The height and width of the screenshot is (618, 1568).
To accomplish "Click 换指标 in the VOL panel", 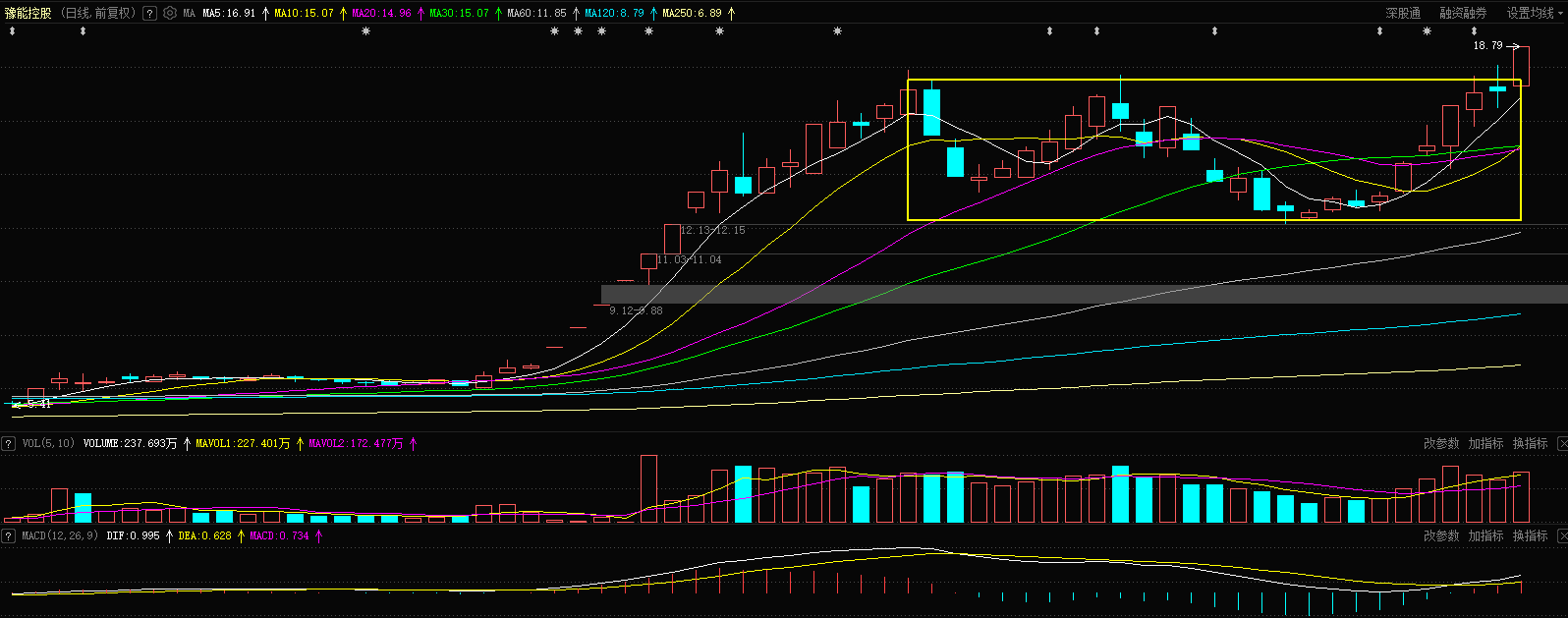I will click(x=1530, y=443).
